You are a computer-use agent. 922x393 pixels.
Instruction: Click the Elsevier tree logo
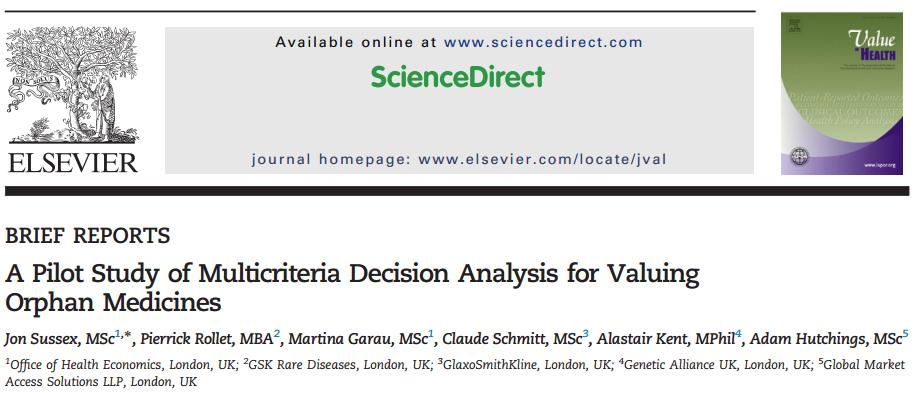(72, 85)
